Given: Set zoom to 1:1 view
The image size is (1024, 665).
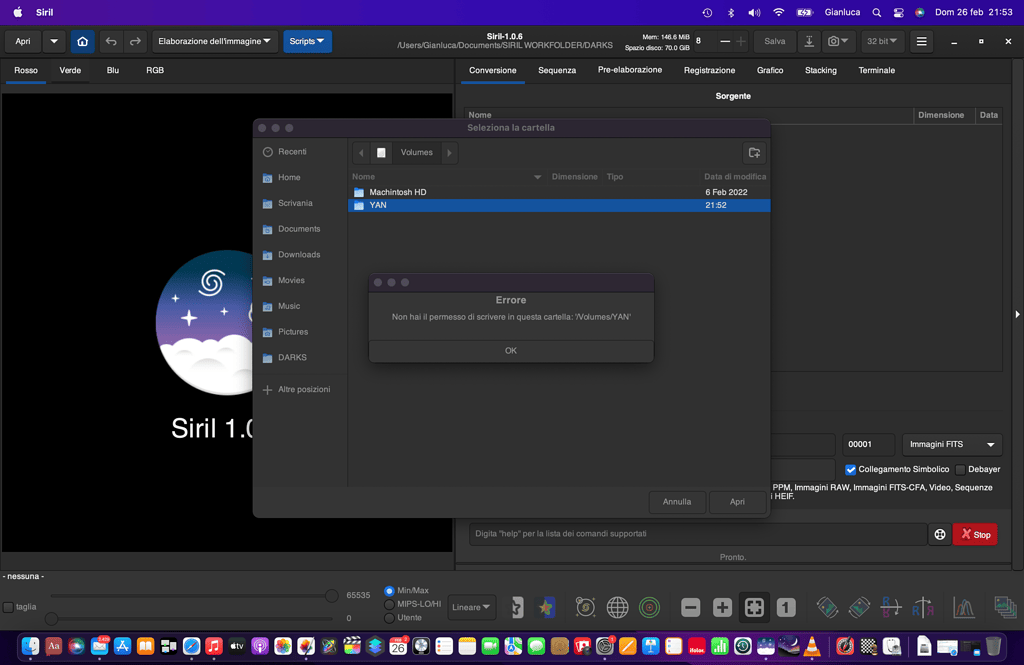Looking at the screenshot, I should tap(786, 606).
